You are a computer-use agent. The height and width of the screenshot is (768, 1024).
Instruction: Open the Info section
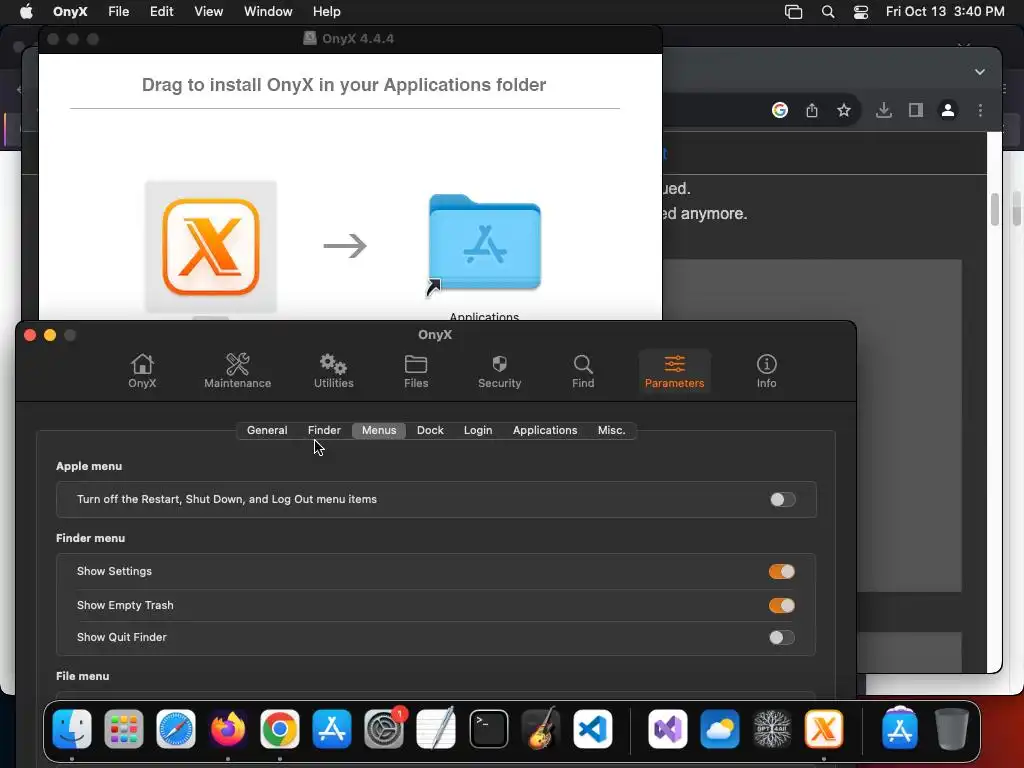tap(766, 371)
